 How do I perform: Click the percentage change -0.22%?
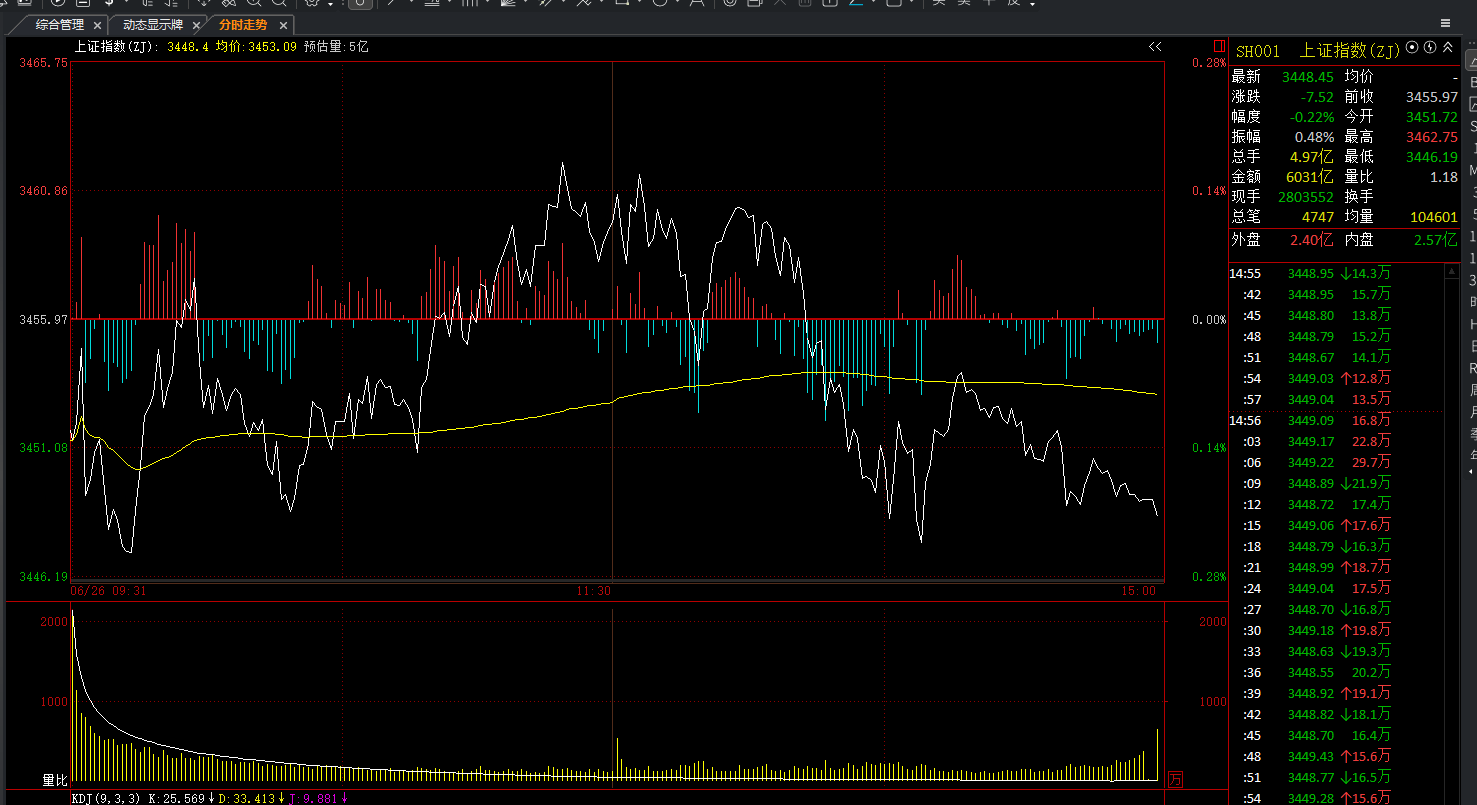coord(1312,117)
